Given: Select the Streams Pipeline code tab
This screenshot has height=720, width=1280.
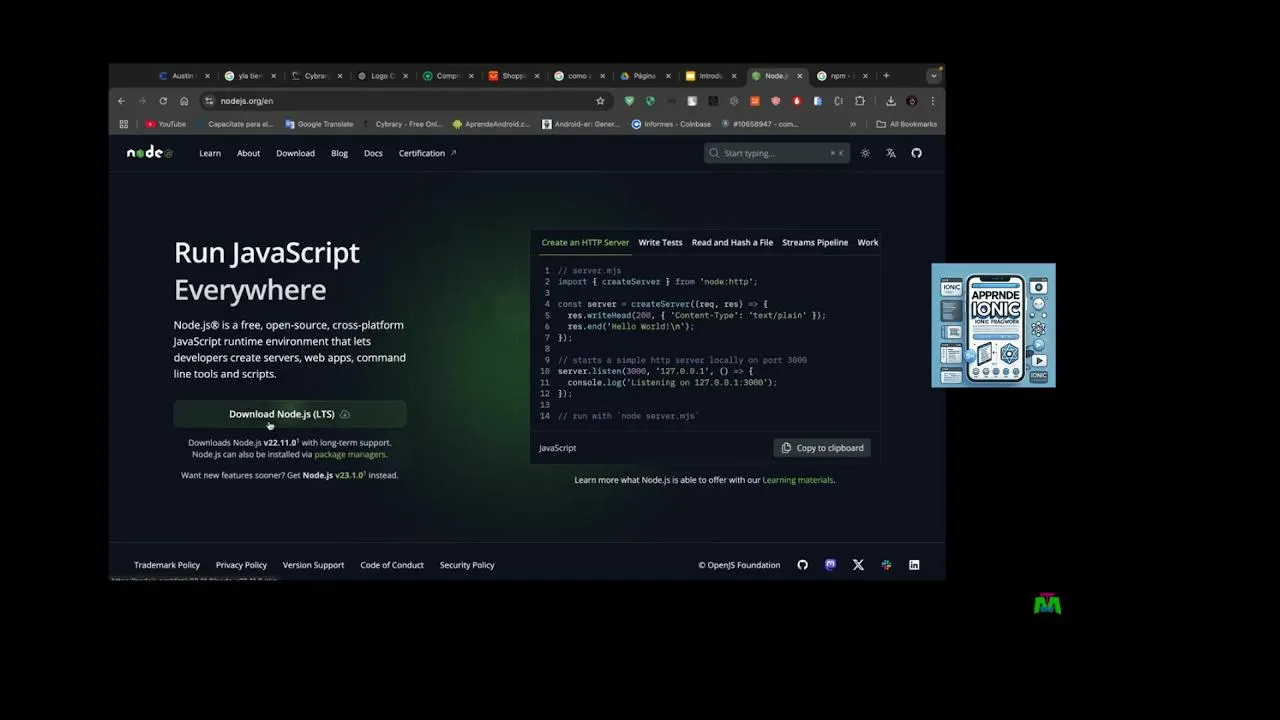Looking at the screenshot, I should pos(815,242).
